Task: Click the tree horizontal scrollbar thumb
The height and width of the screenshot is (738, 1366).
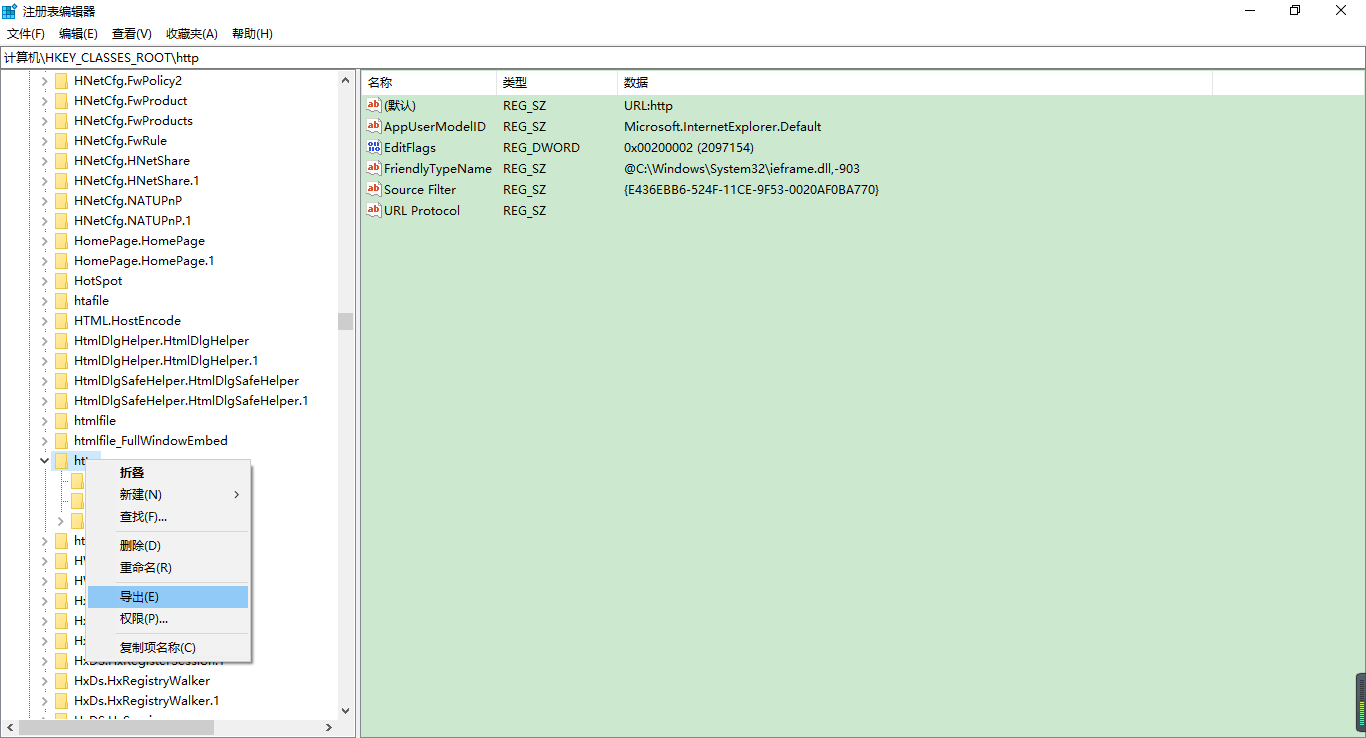Action: coord(116,728)
